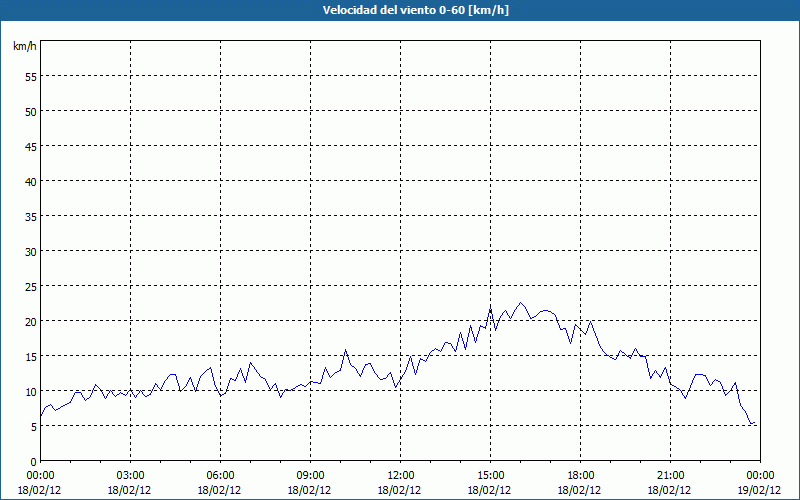Screen dimensions: 800x500
Task: Click the y-axis value '50'
Action: 31,112
